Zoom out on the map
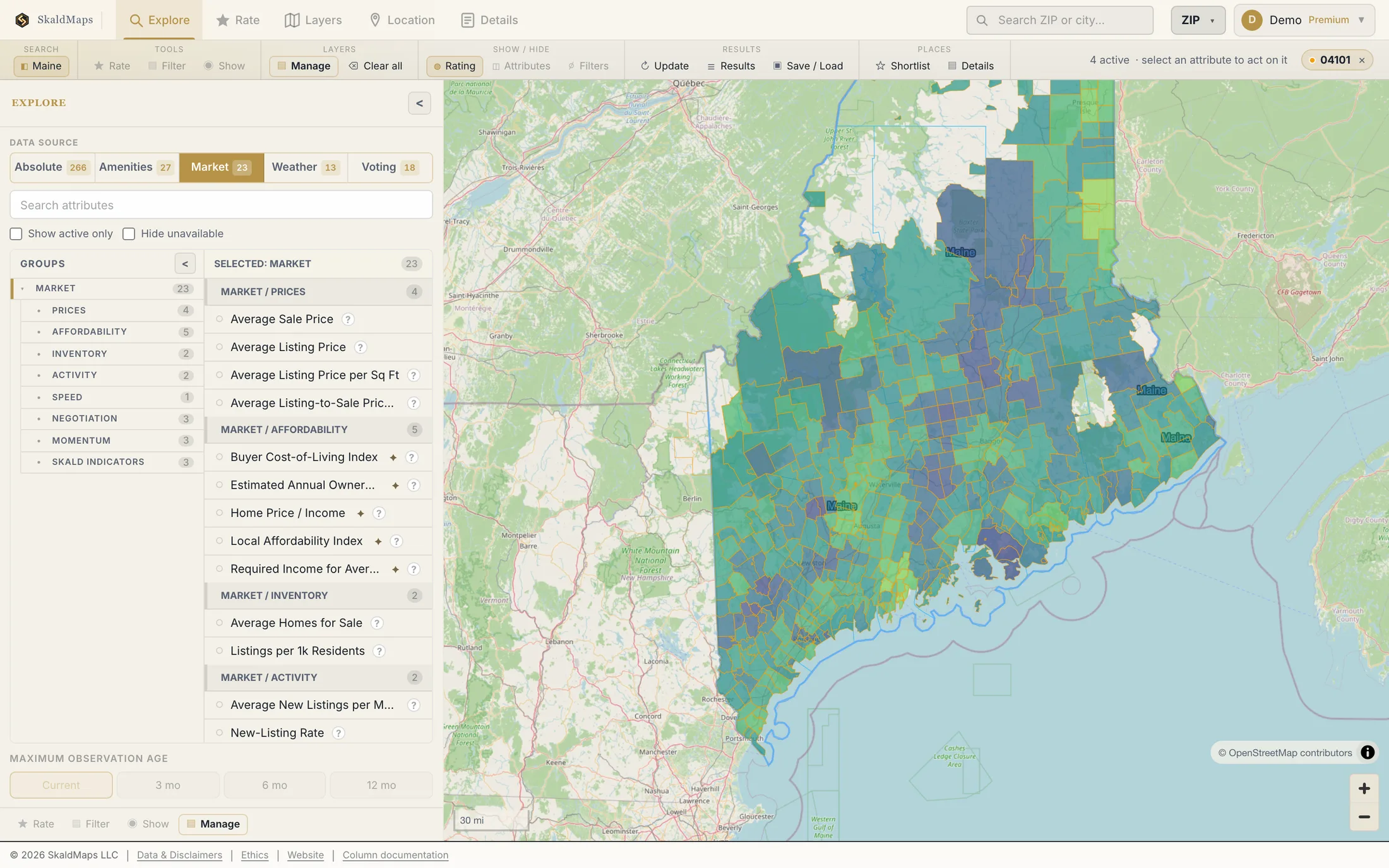 pos(1364,817)
